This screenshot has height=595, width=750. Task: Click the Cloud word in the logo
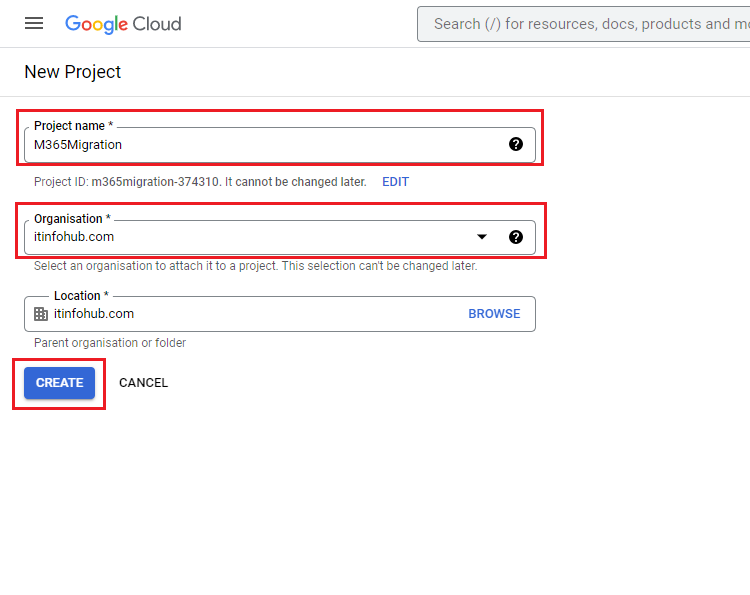coord(157,24)
